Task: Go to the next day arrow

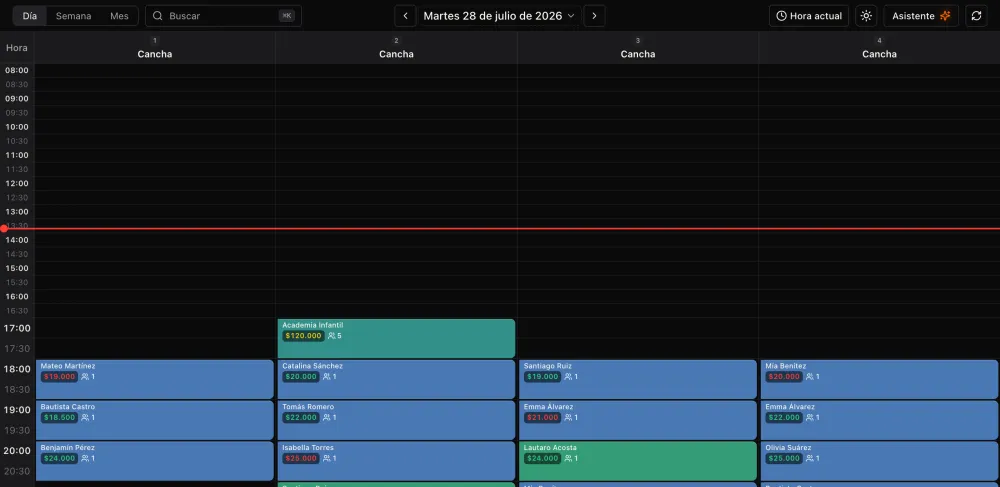Action: click(x=594, y=16)
